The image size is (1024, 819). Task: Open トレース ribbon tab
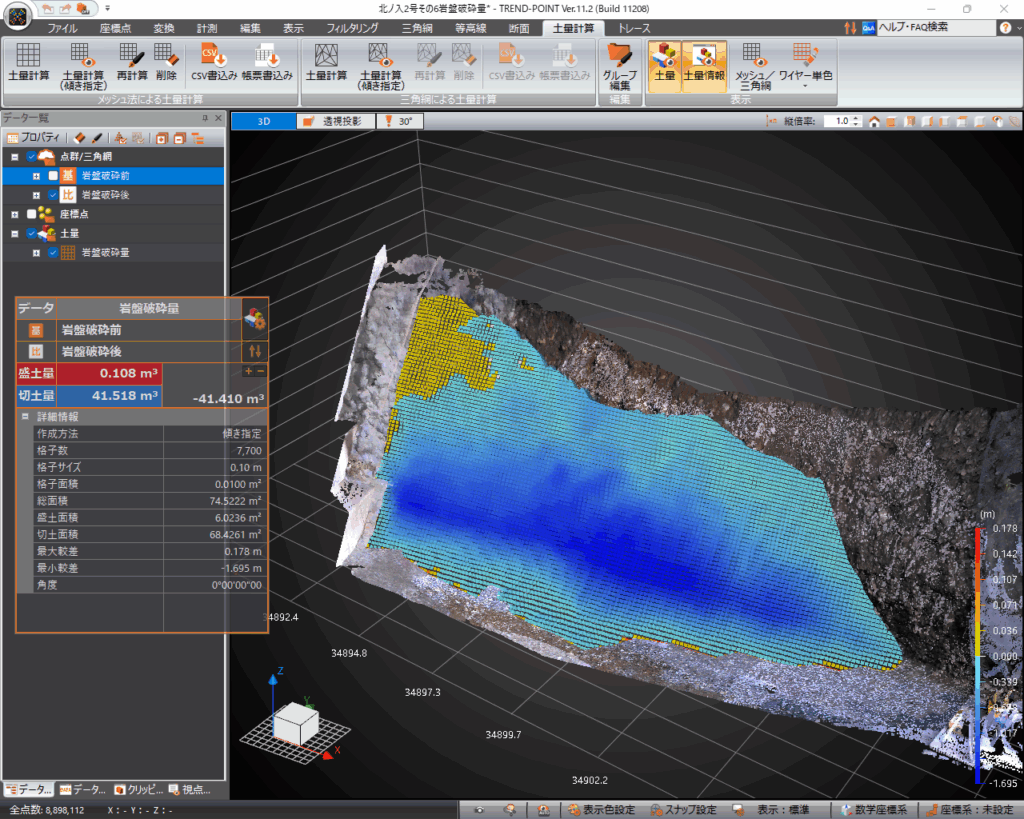pos(634,28)
